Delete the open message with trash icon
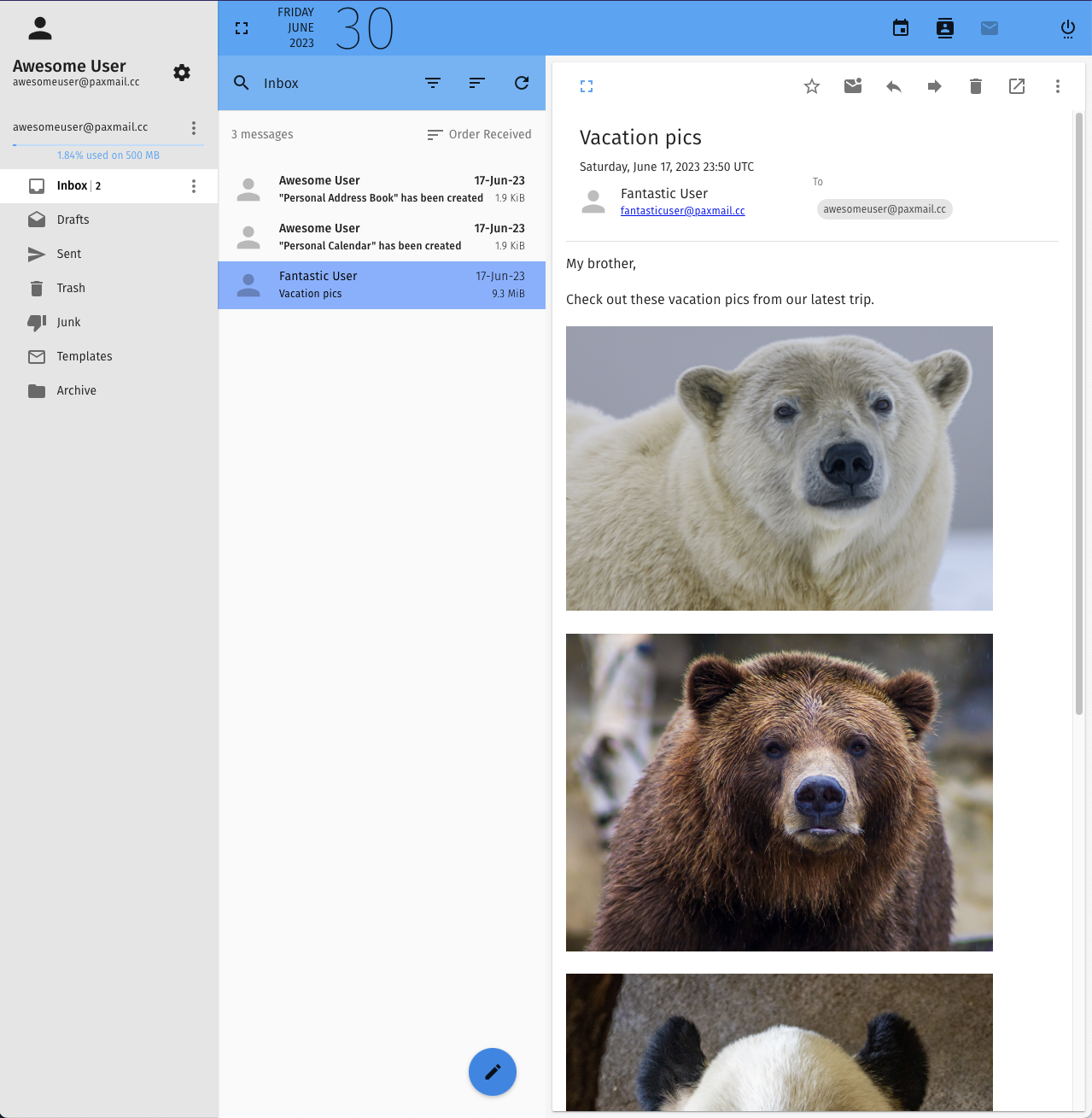This screenshot has height=1118, width=1092. tap(976, 86)
